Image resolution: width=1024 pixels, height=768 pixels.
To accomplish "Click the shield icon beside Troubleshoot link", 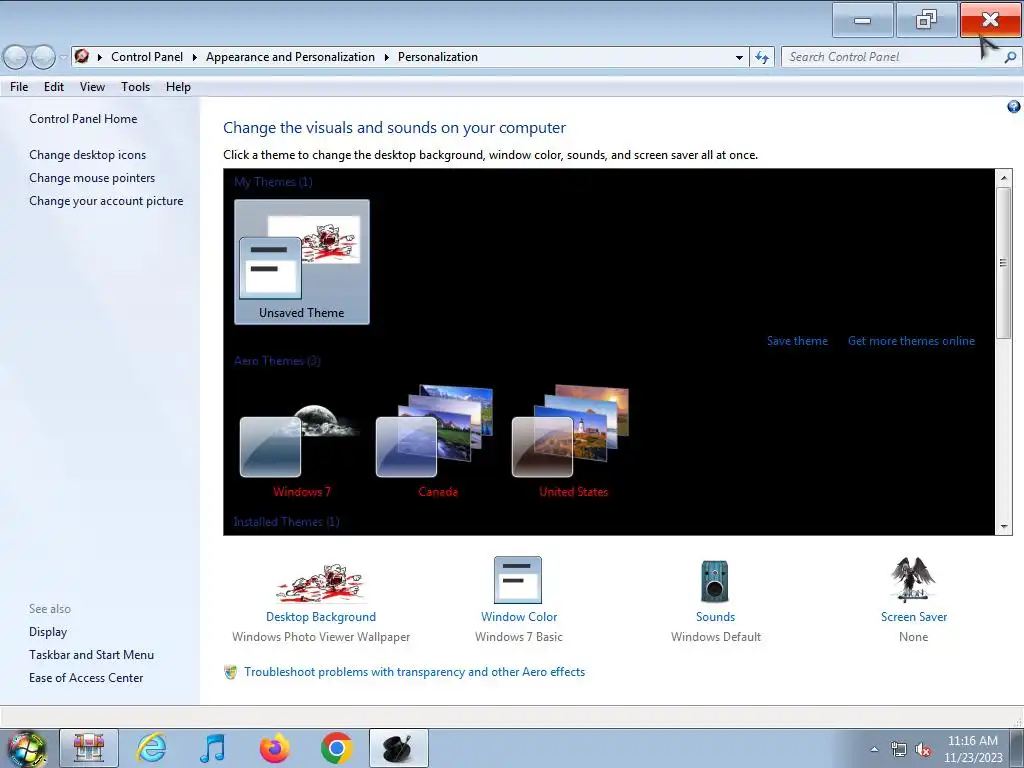I will point(231,672).
